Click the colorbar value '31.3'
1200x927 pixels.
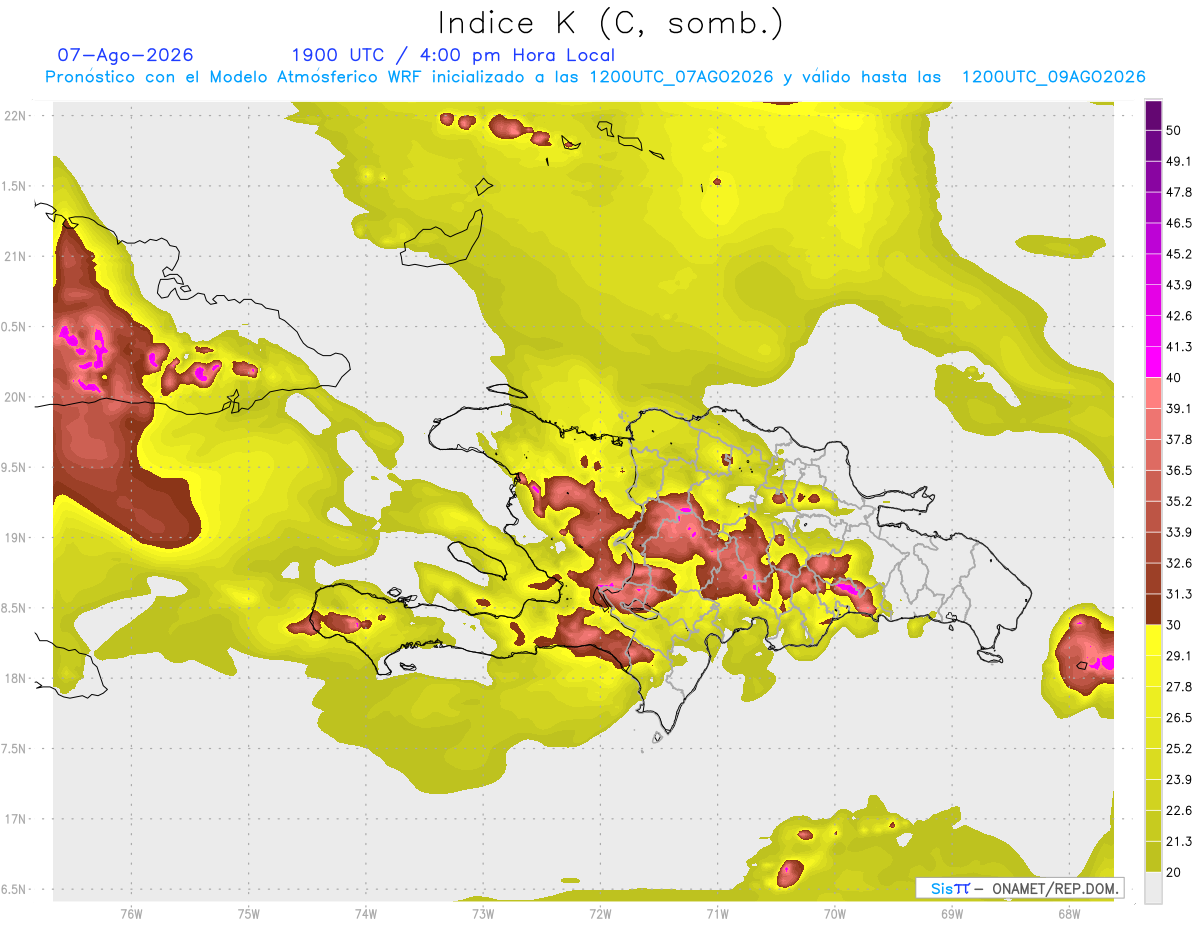(1179, 594)
